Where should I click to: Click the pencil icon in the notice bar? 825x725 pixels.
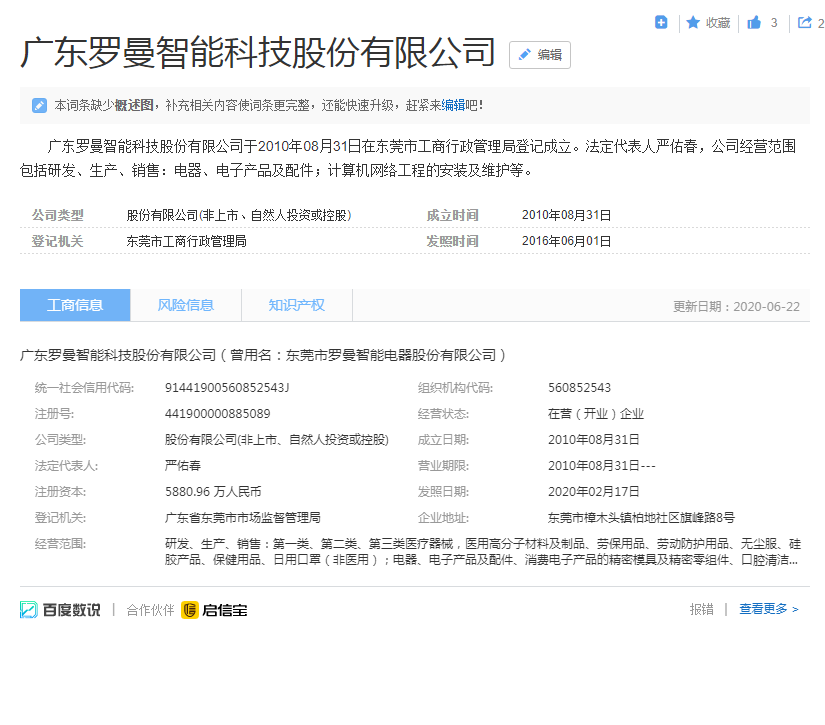pyautogui.click(x=39, y=105)
